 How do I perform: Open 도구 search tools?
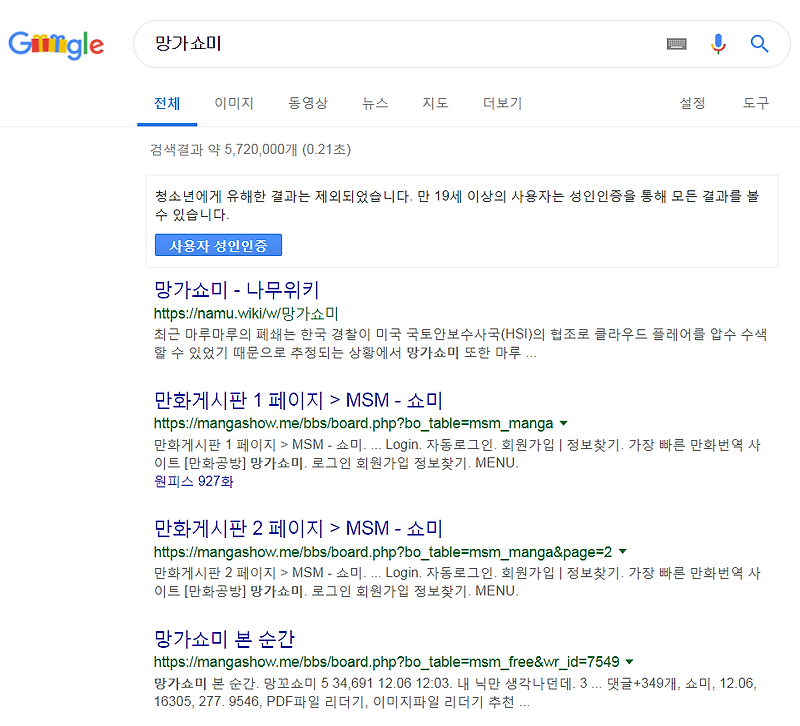coord(756,104)
